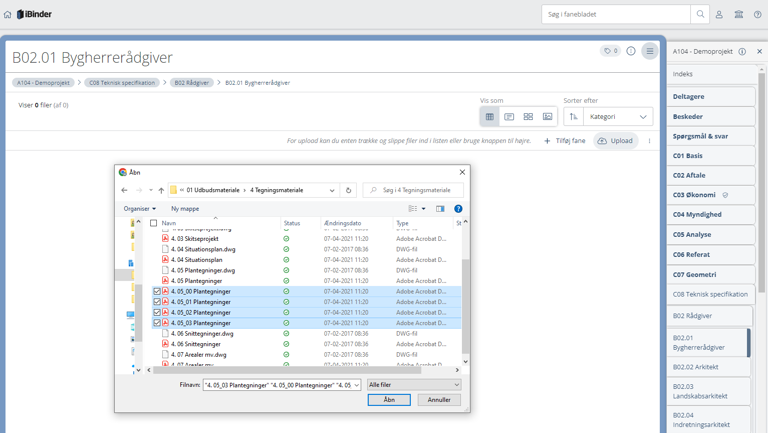
Task: Switch to image thumbnail view
Action: click(x=547, y=117)
